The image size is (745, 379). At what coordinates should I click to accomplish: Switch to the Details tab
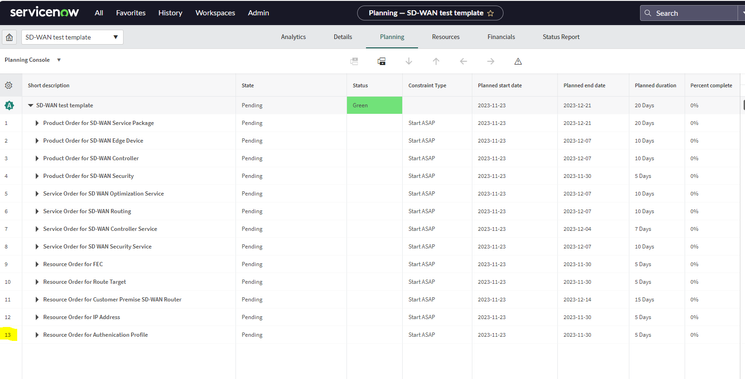point(343,37)
